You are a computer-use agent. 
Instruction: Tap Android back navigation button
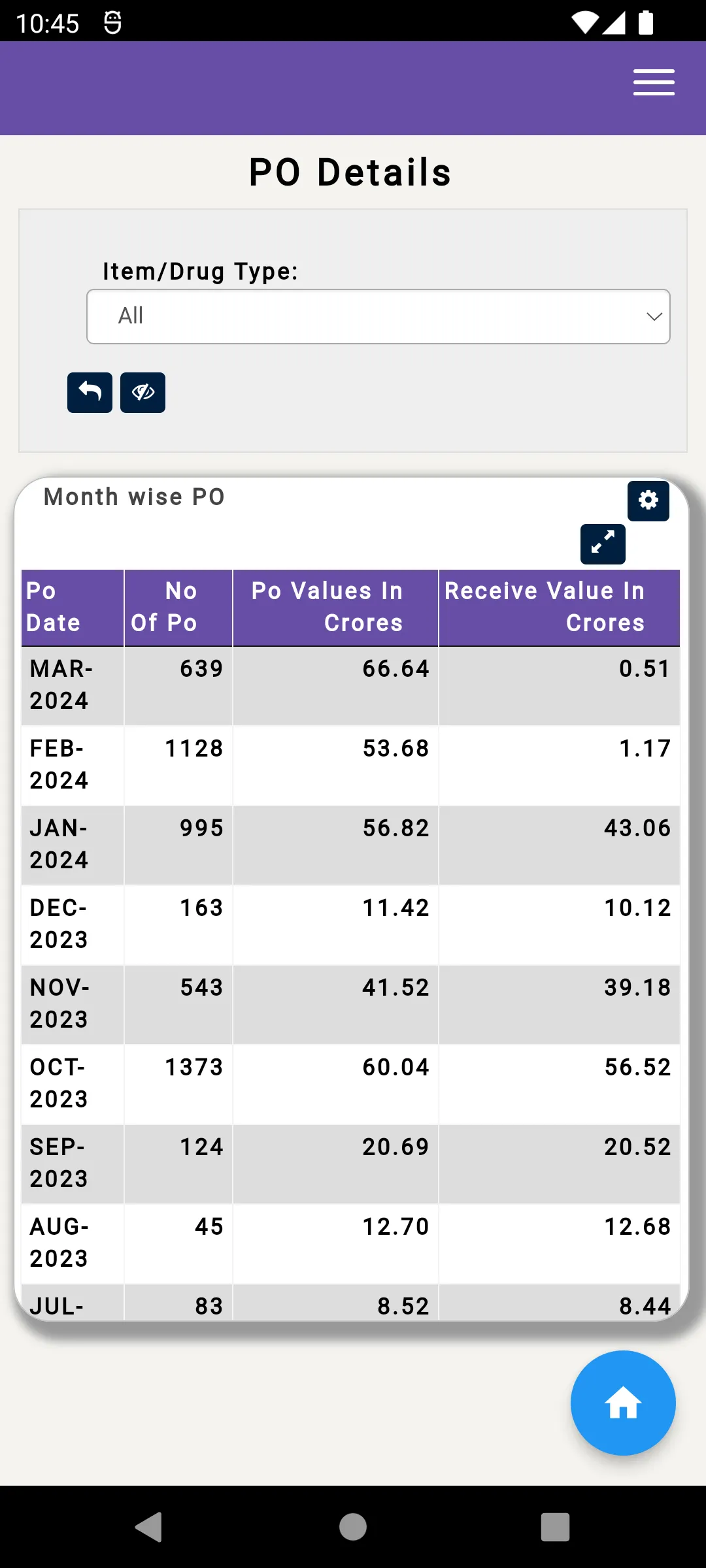click(x=149, y=1527)
